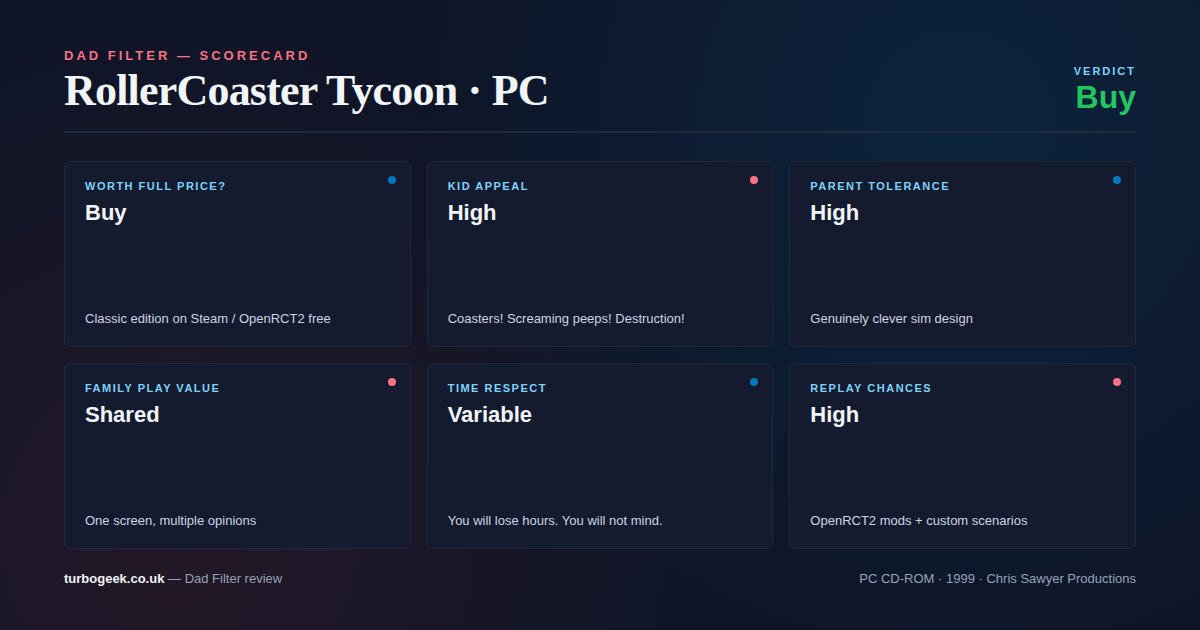Click the dot indicator on Worth Full Price card
The width and height of the screenshot is (1200, 630).
coord(392,180)
